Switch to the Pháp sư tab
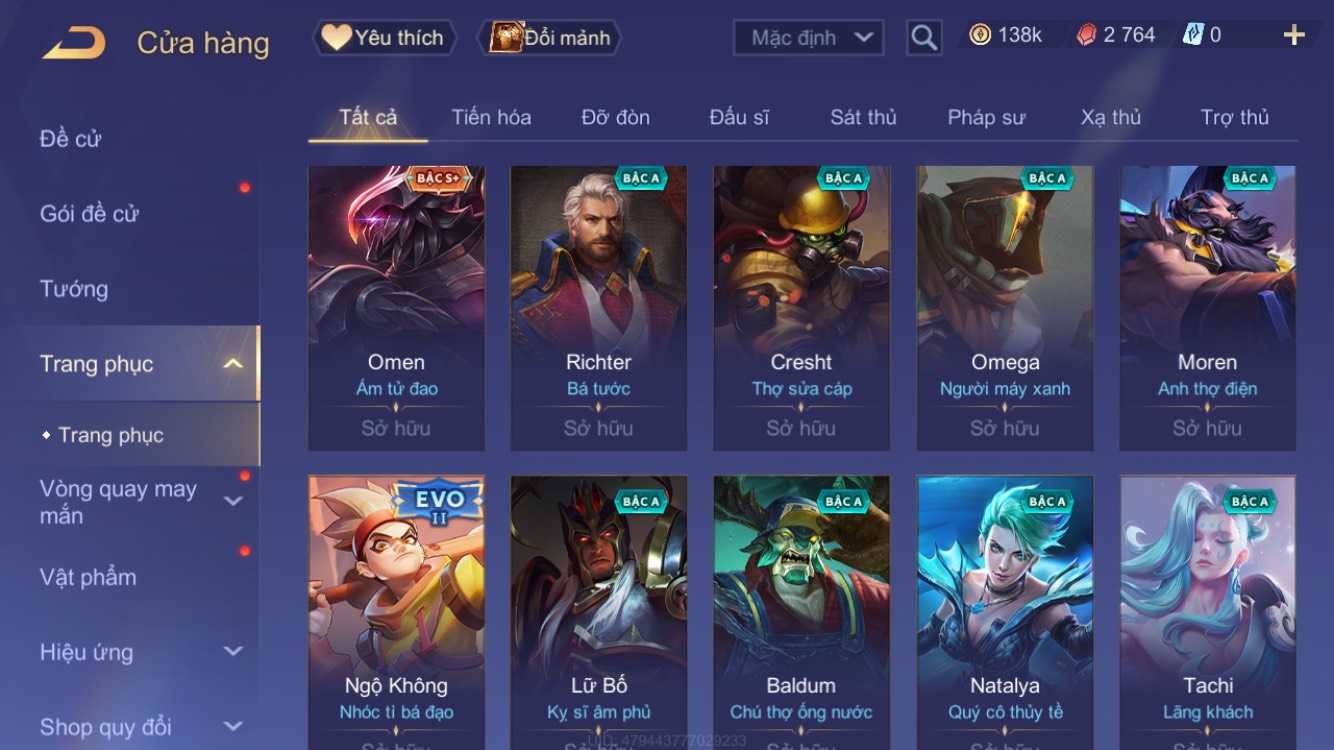Viewport: 1334px width, 750px height. (986, 117)
